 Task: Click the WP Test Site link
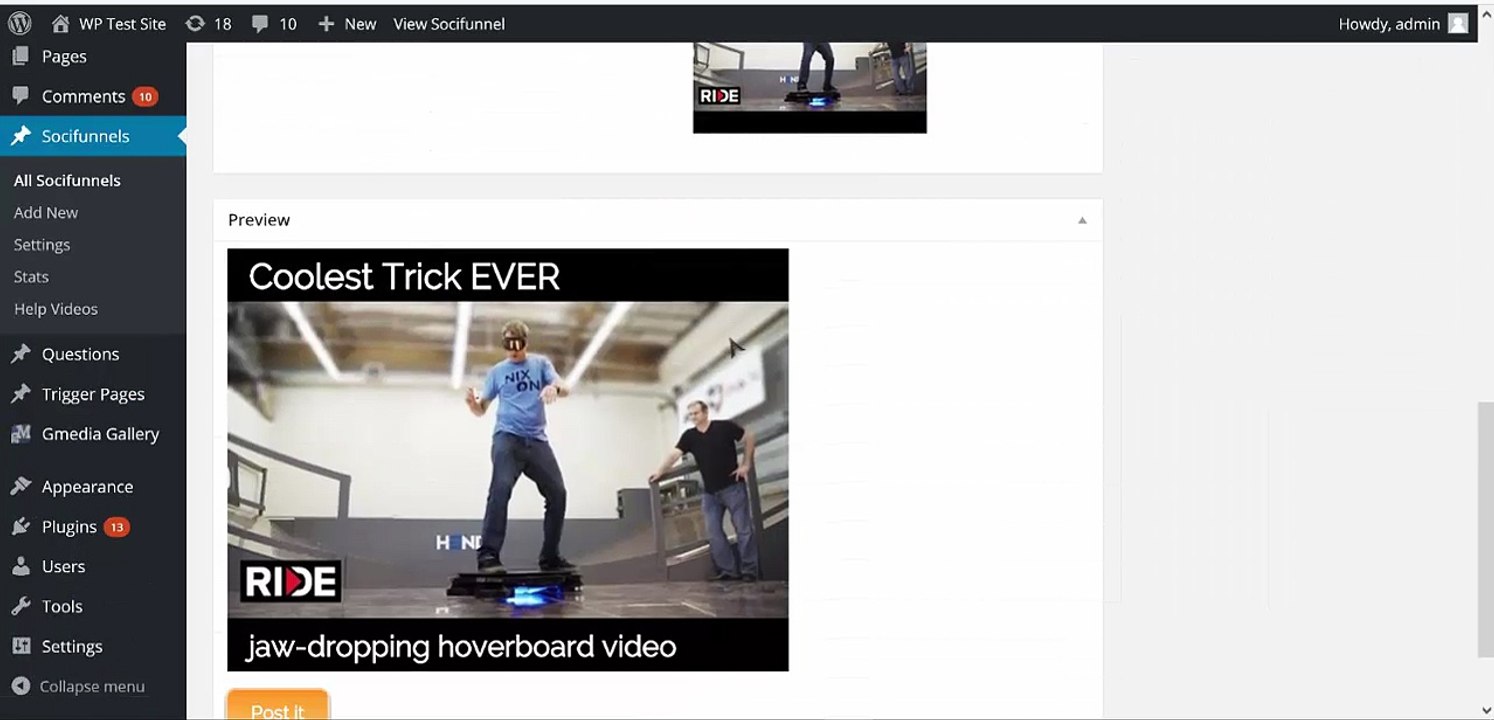point(122,23)
